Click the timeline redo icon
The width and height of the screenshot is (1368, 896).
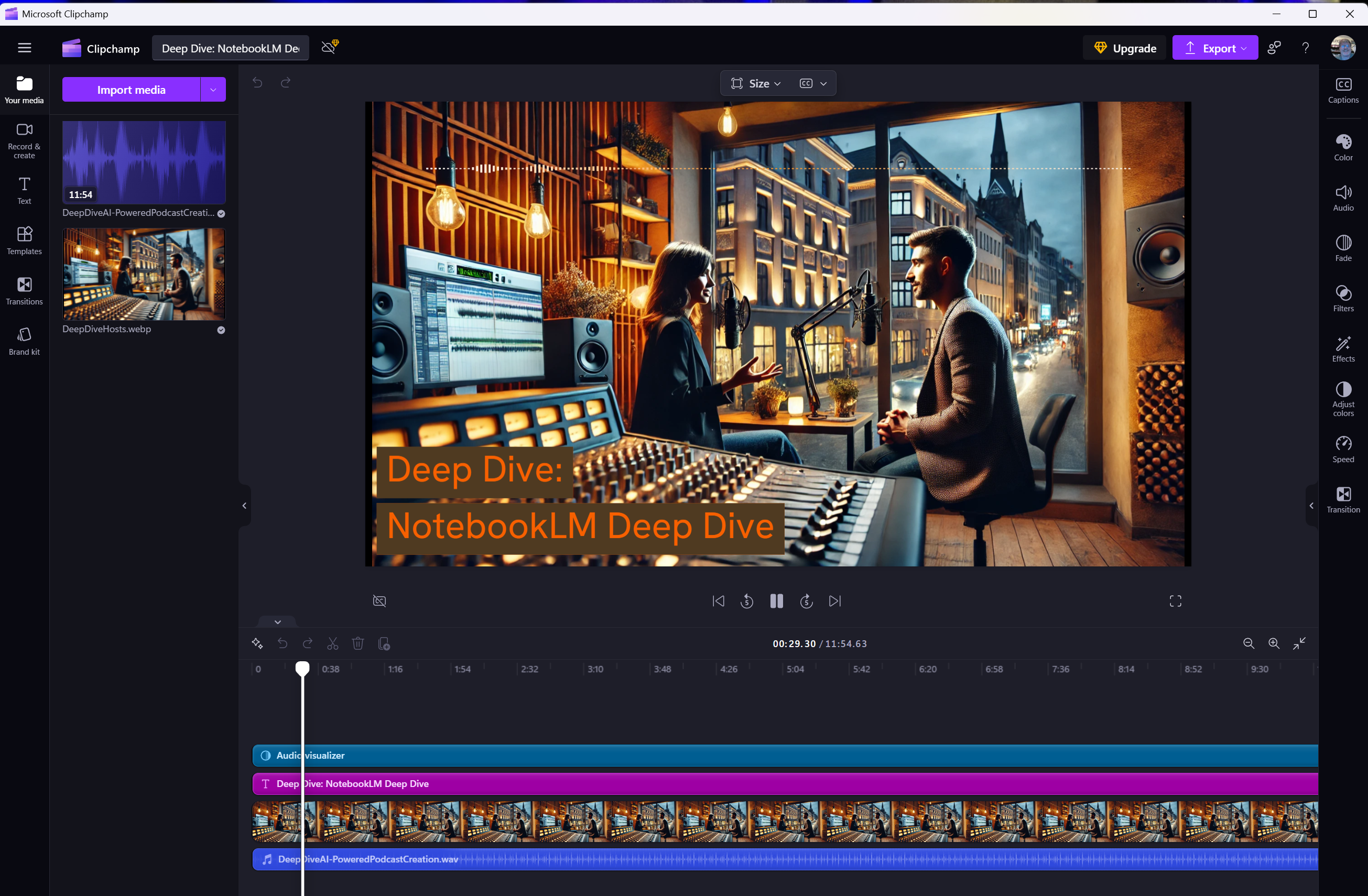(x=308, y=643)
